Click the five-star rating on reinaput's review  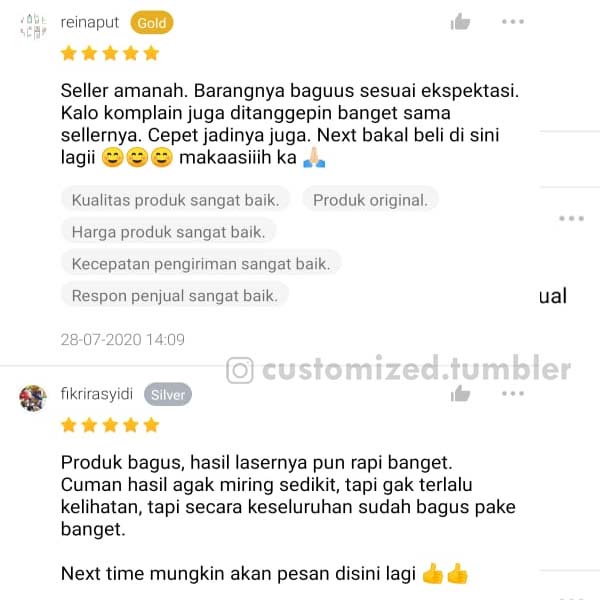point(110,53)
